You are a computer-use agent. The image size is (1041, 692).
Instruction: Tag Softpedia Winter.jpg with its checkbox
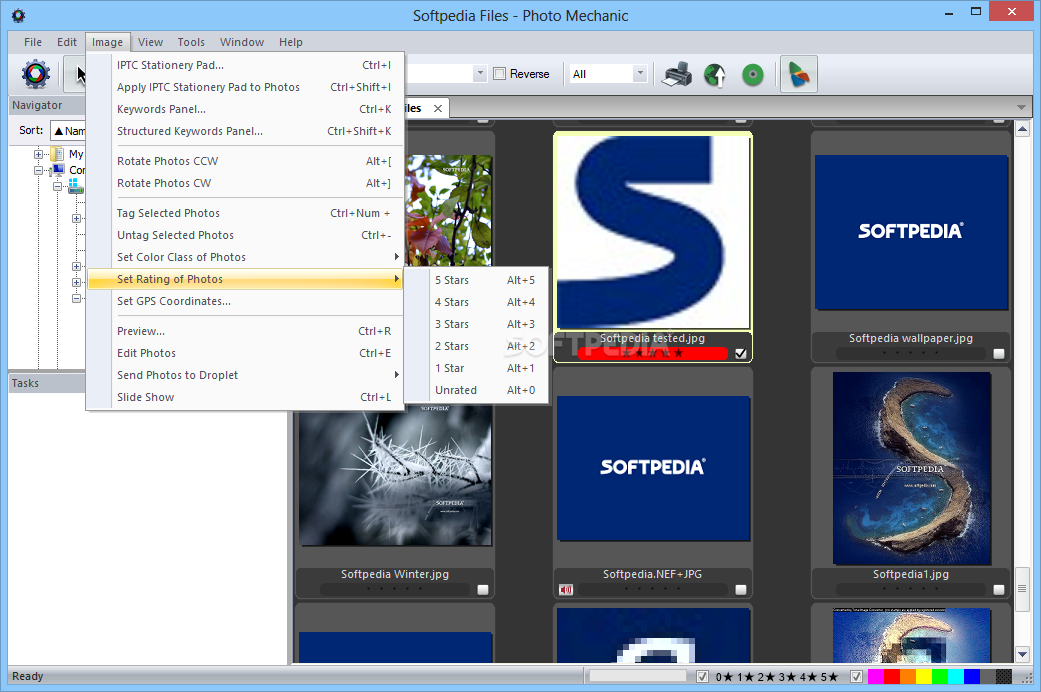coord(483,590)
